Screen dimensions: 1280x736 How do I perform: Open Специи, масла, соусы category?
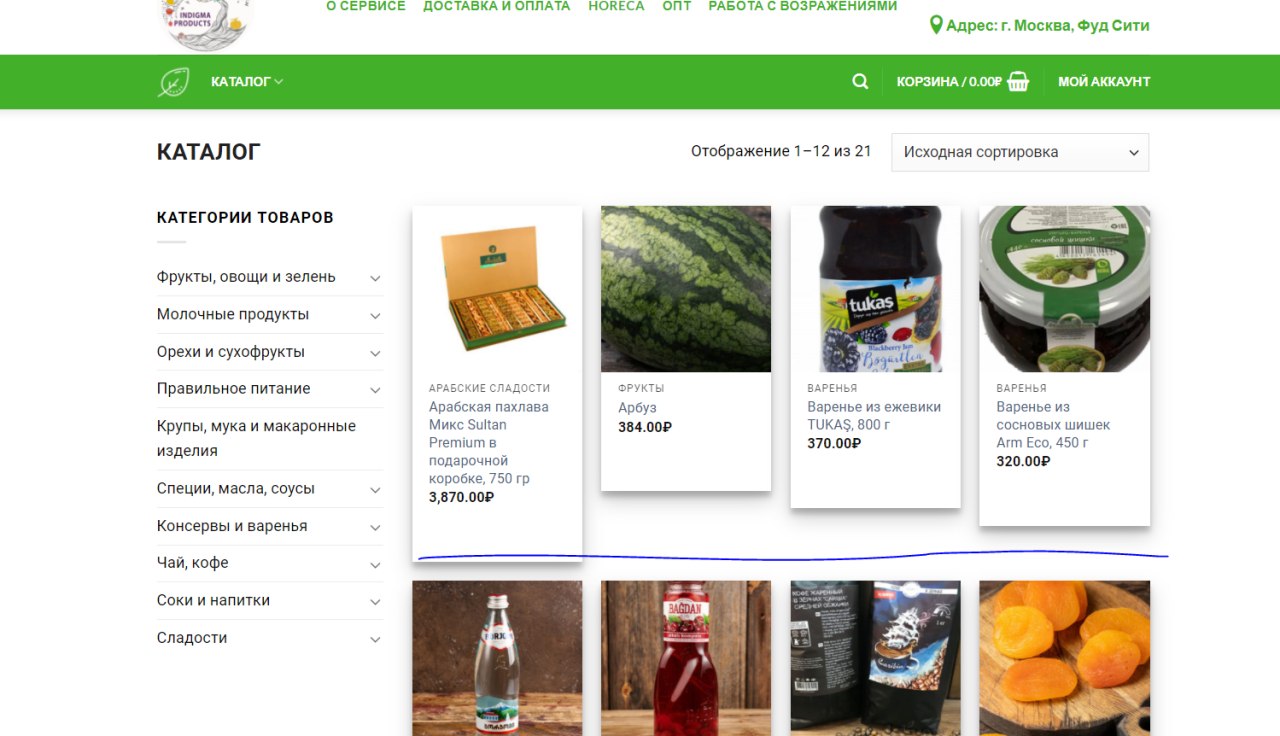(236, 489)
